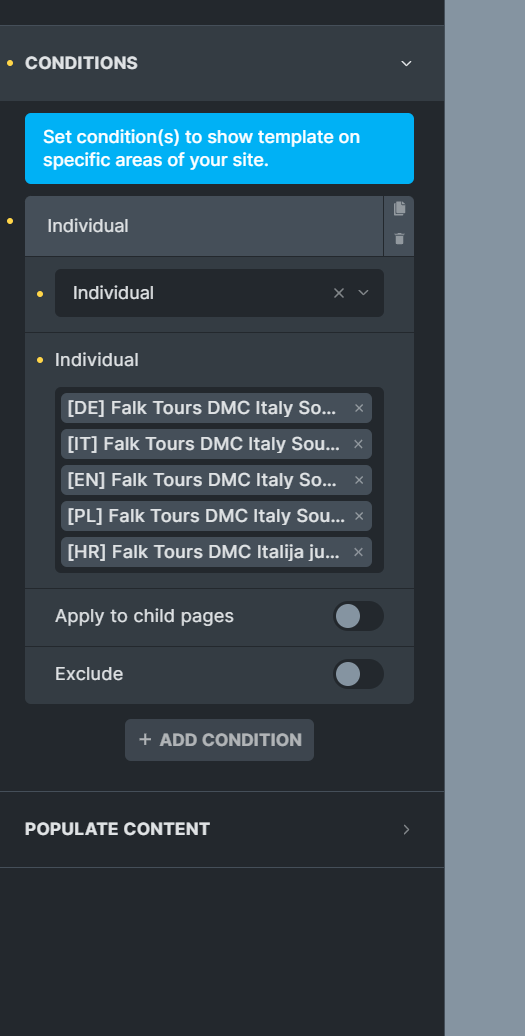
Task: Select the [EN] Falk Tours DMC Italy tag
Action: point(202,480)
